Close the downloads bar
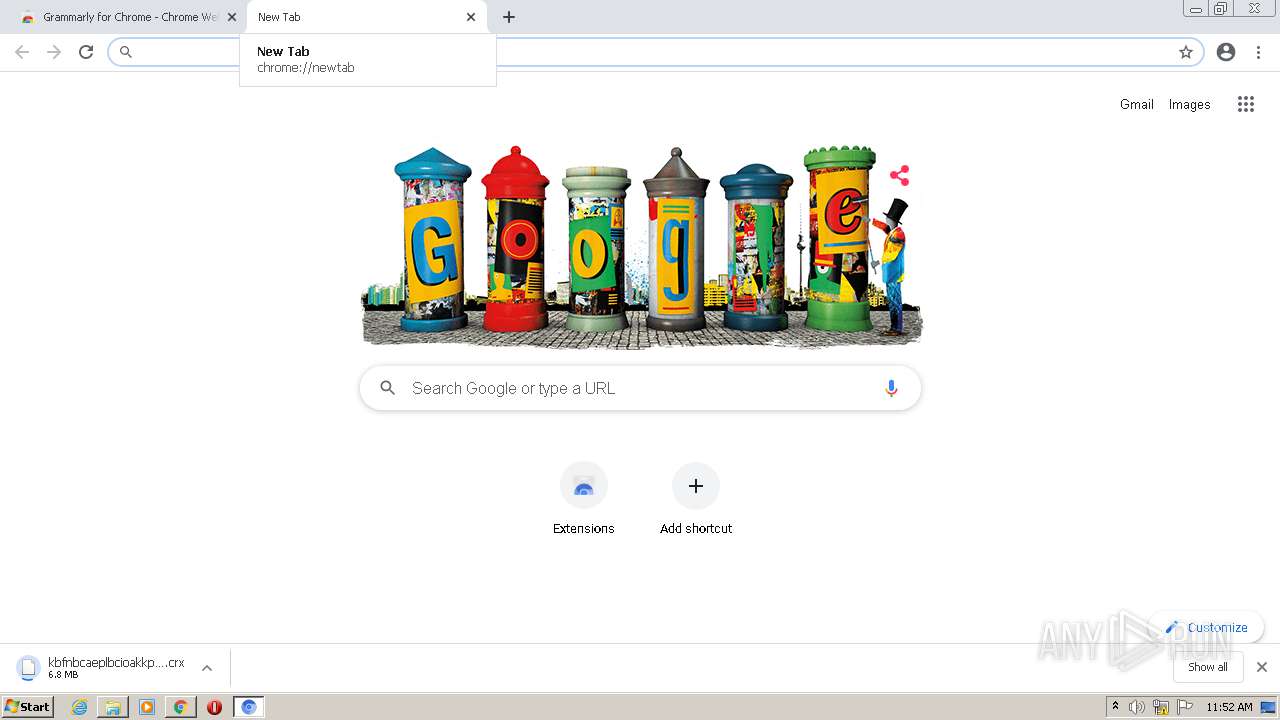 (x=1262, y=667)
